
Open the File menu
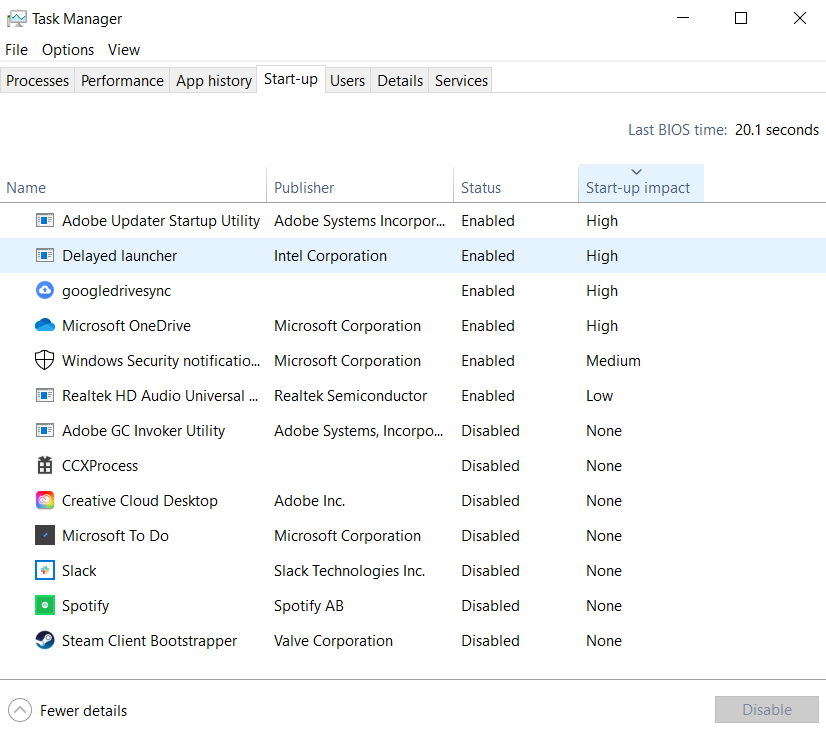pyautogui.click(x=17, y=50)
